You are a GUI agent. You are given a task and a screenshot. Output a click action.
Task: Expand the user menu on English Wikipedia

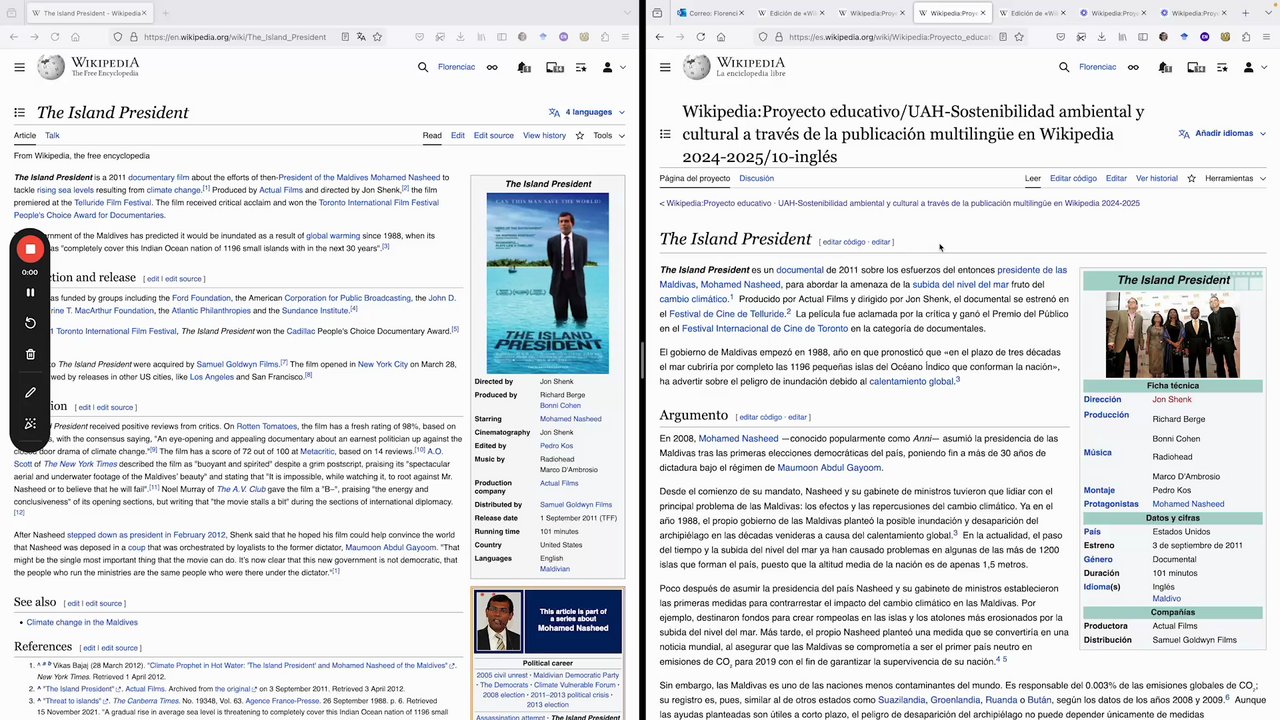(613, 67)
